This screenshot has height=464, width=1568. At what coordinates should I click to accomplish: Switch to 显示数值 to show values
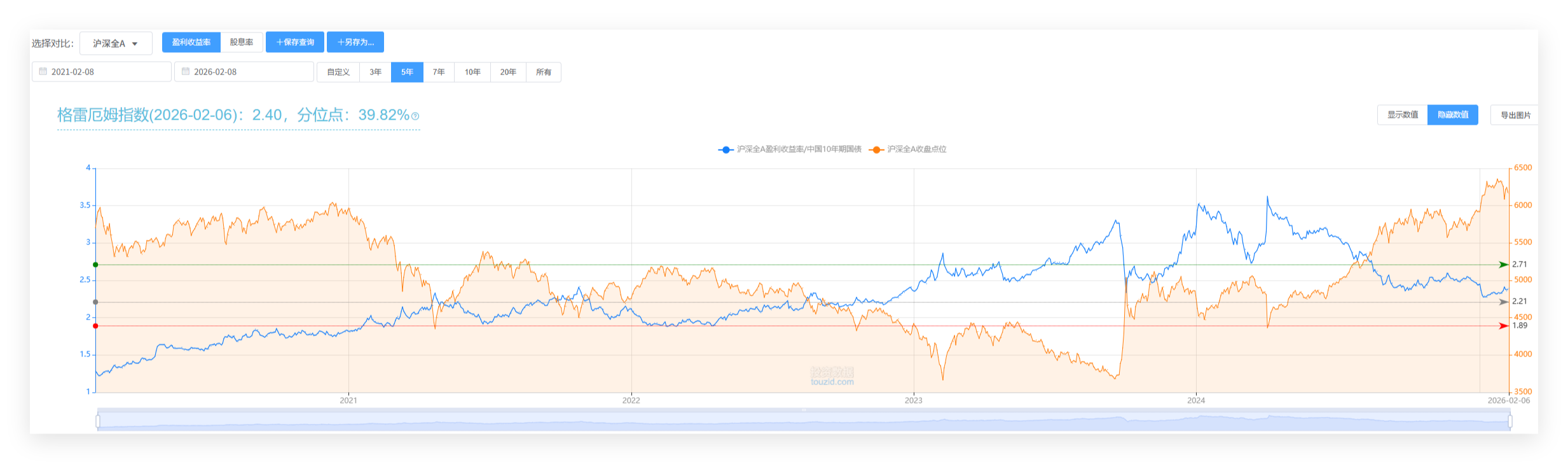(x=1402, y=115)
